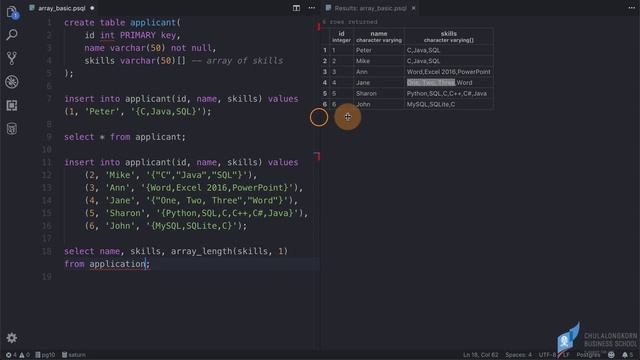640x360 pixels.
Task: Change the UTF-8 encoding in status bar
Action: pyautogui.click(x=547, y=355)
